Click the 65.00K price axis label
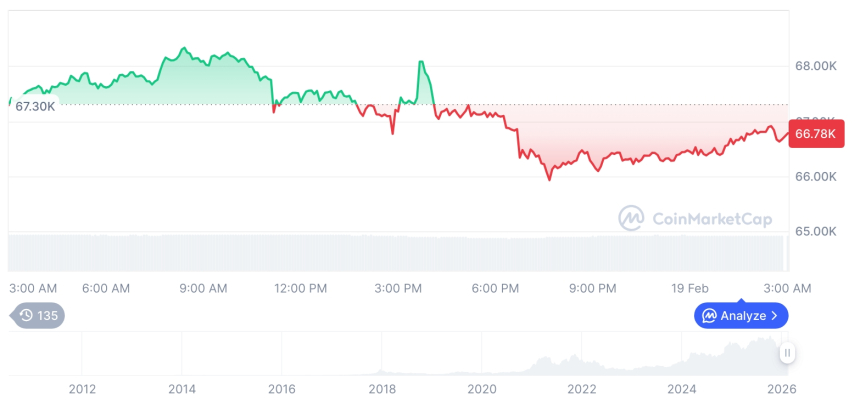Image resolution: width=860 pixels, height=401 pixels. [x=815, y=231]
